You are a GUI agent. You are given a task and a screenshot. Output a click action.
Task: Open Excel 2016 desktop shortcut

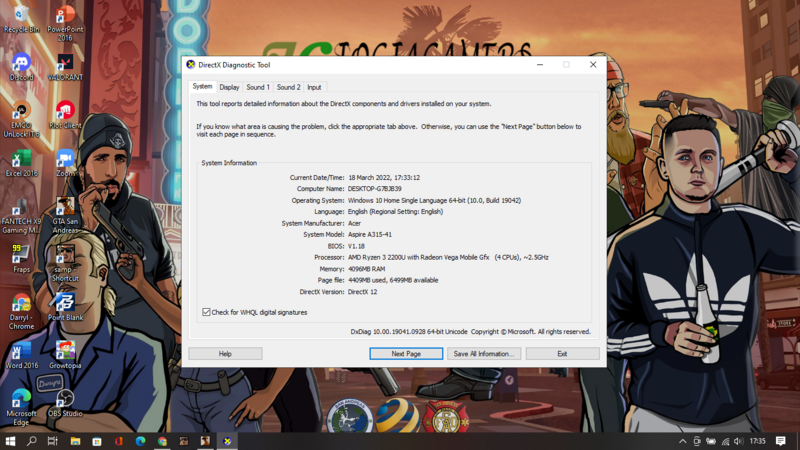(21, 163)
